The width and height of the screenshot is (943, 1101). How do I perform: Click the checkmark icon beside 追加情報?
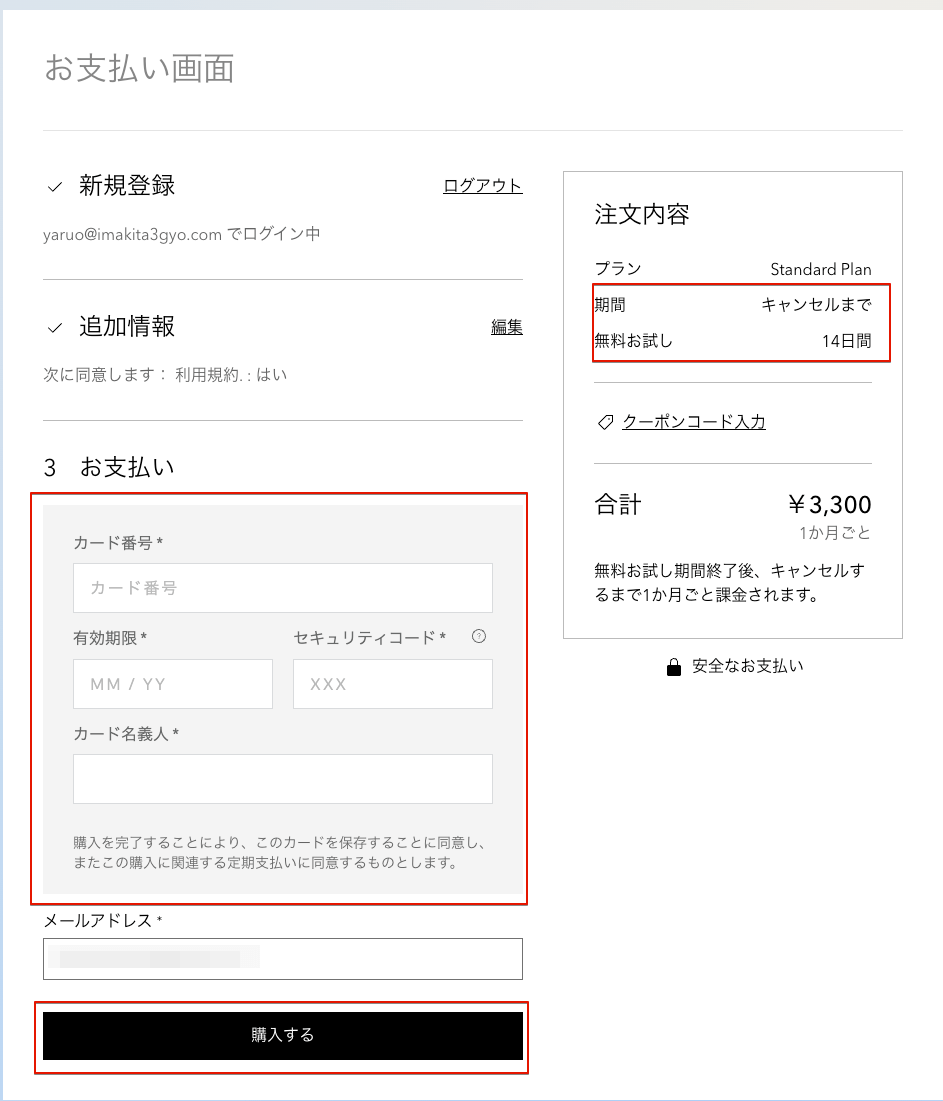click(55, 328)
